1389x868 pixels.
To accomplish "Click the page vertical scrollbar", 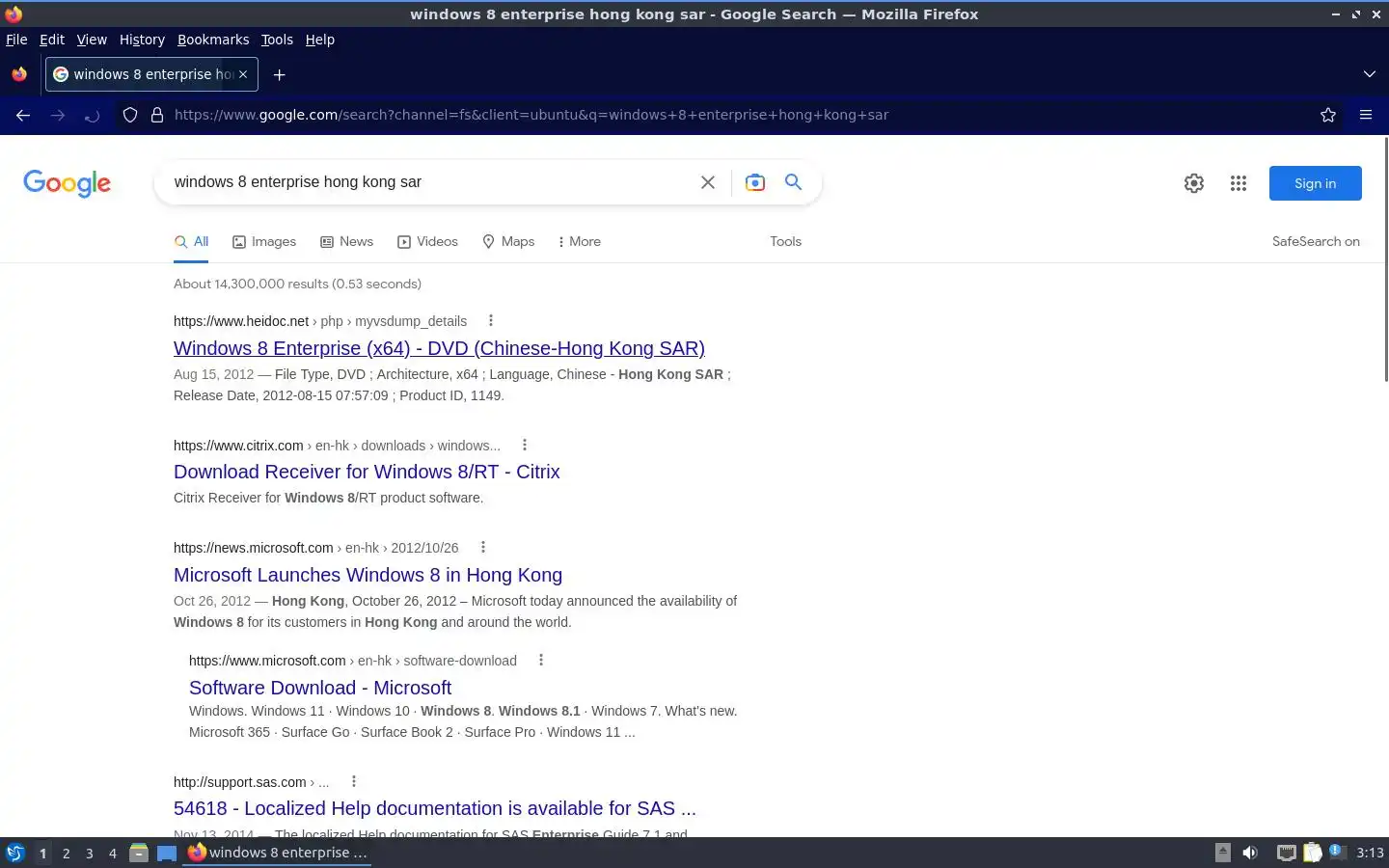I will tap(1386, 260).
